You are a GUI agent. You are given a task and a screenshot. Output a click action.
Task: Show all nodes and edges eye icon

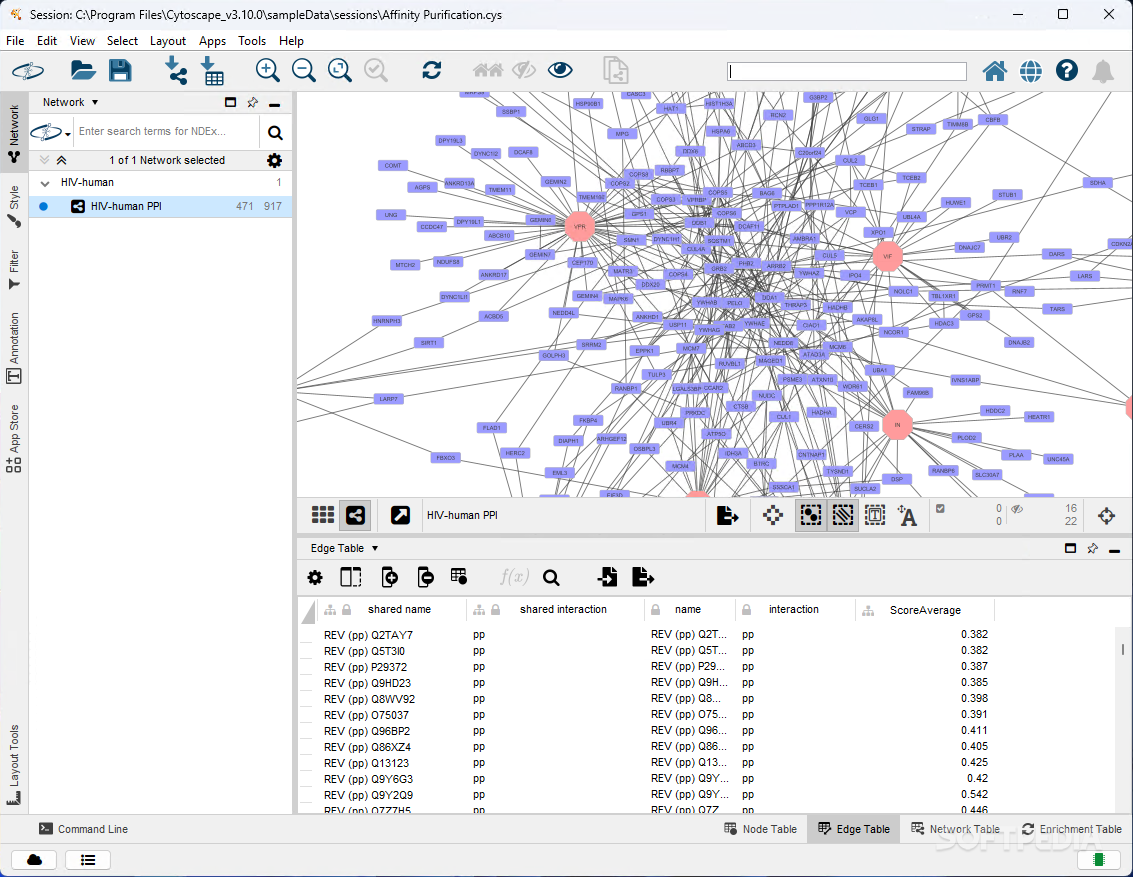[560, 70]
